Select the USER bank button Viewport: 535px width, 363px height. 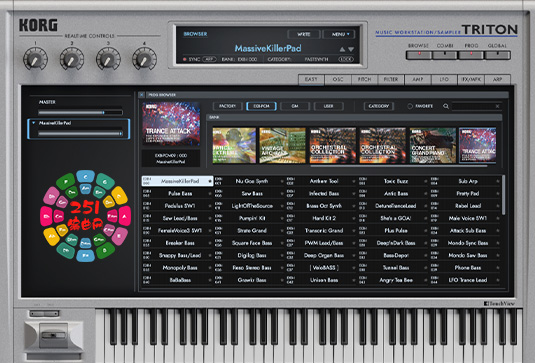(x=328, y=106)
